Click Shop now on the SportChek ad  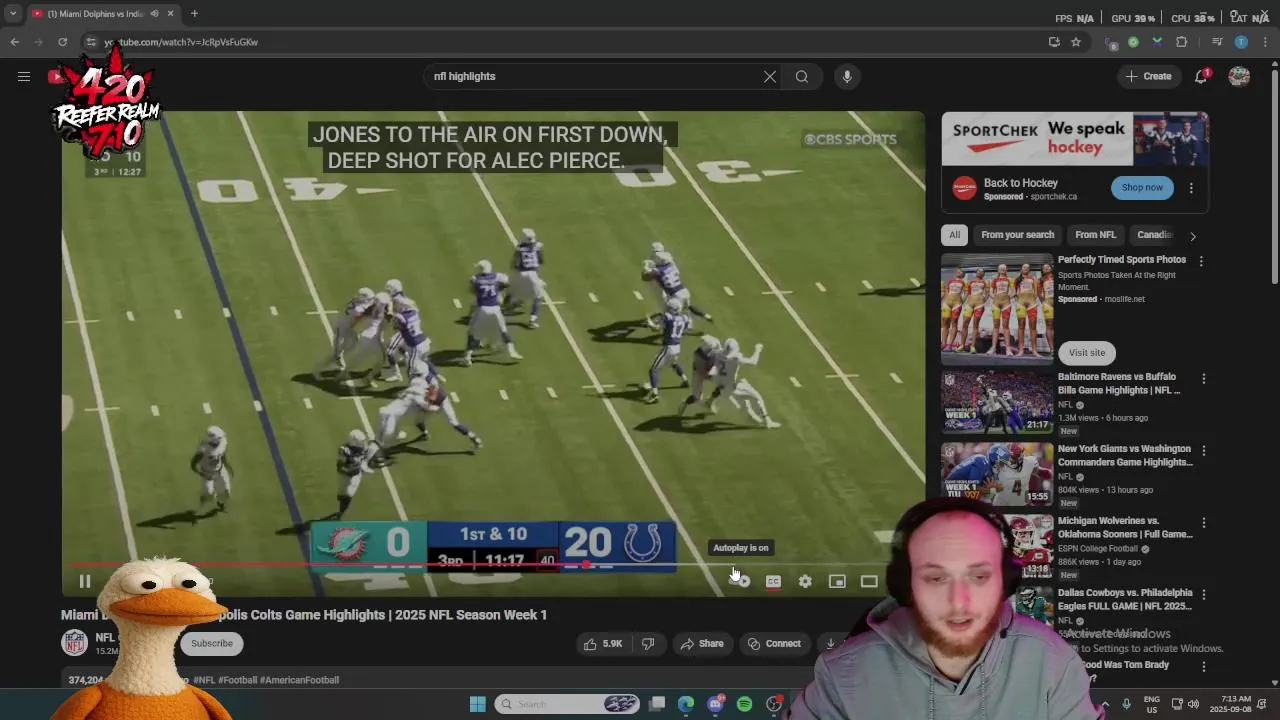click(x=1142, y=188)
